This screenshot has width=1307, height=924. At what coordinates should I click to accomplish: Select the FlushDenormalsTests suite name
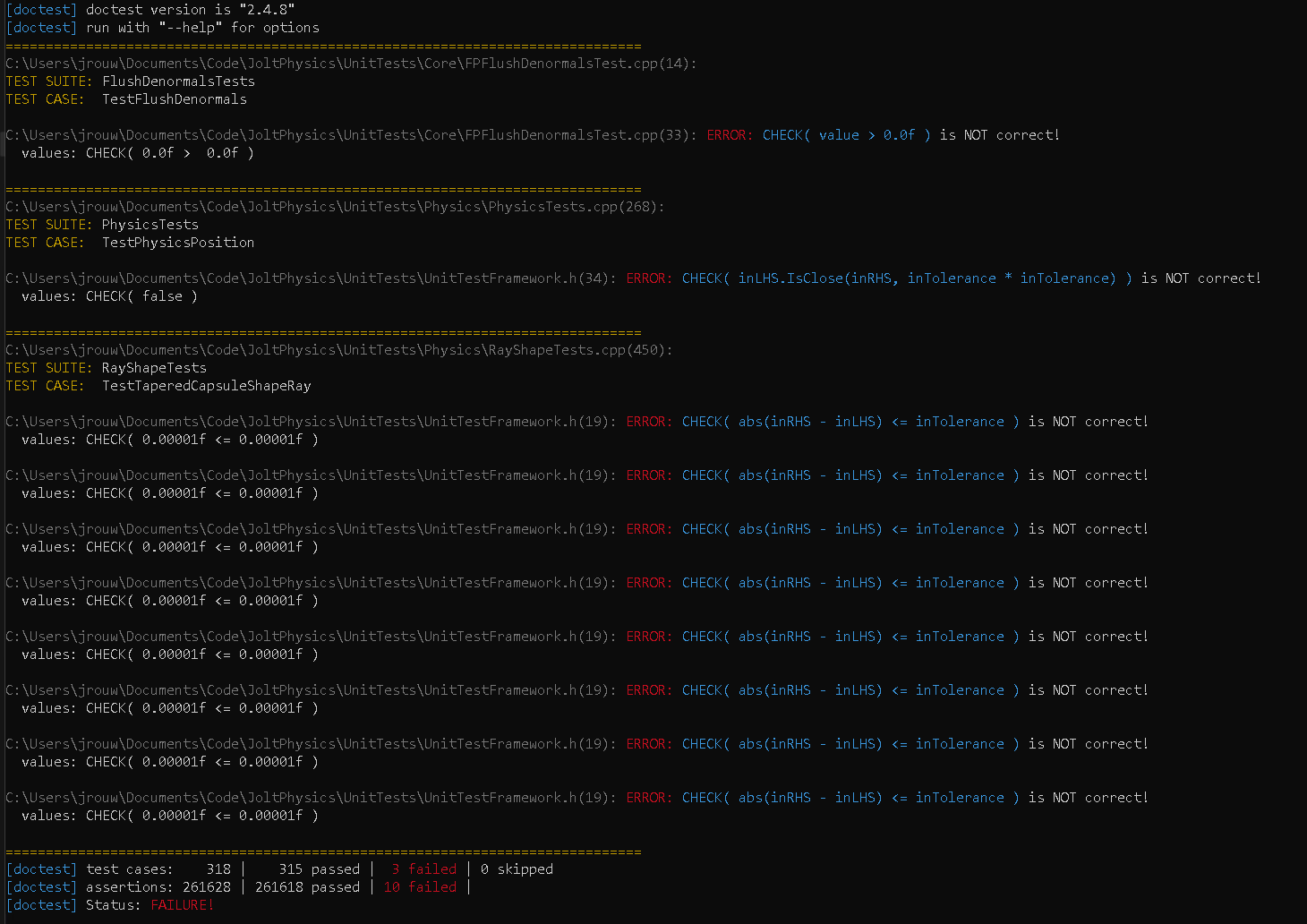pos(178,81)
